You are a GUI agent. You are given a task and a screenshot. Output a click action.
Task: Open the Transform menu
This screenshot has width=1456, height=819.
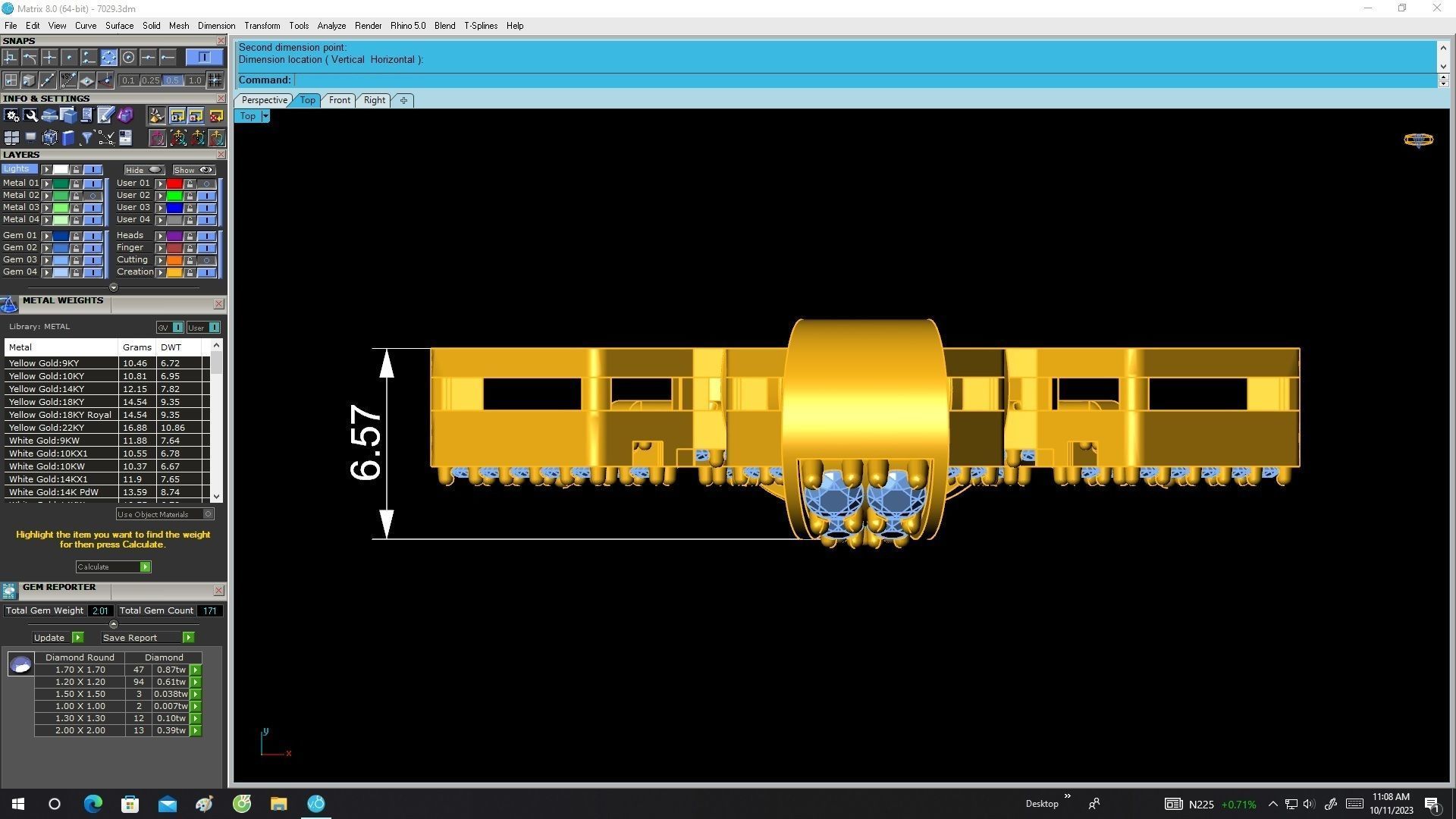point(262,26)
